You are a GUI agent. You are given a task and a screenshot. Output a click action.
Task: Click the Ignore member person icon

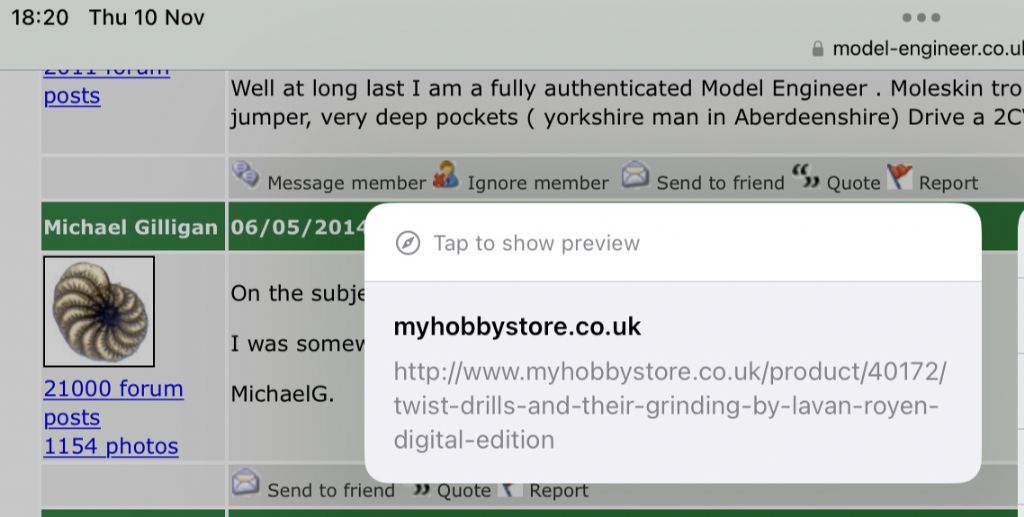(x=445, y=174)
